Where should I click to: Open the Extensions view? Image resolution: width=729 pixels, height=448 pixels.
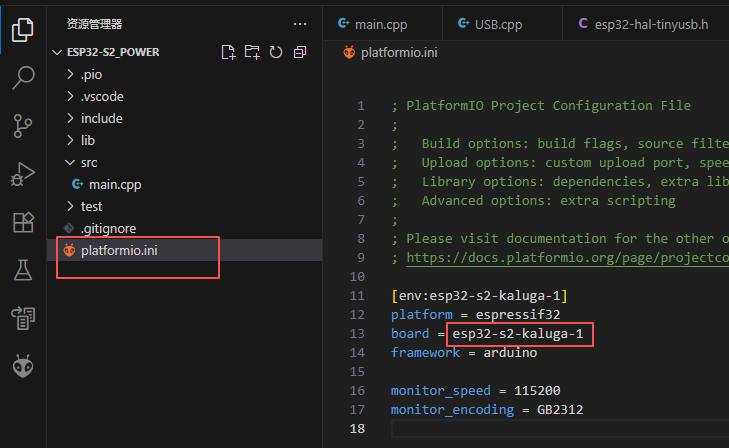click(x=23, y=223)
